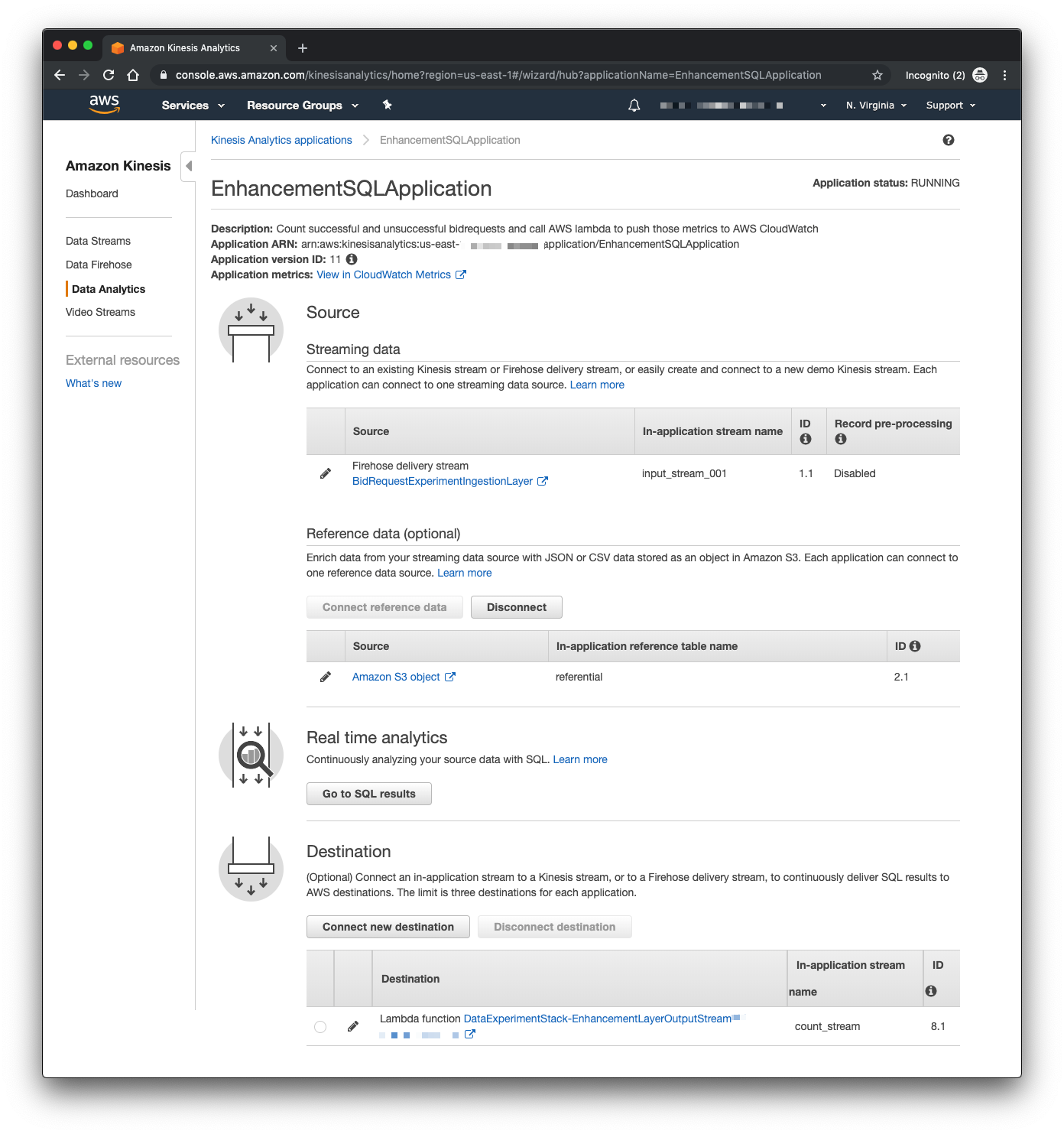Click the pin shortcut icon in navbar
This screenshot has height=1134, width=1064.
pos(388,105)
